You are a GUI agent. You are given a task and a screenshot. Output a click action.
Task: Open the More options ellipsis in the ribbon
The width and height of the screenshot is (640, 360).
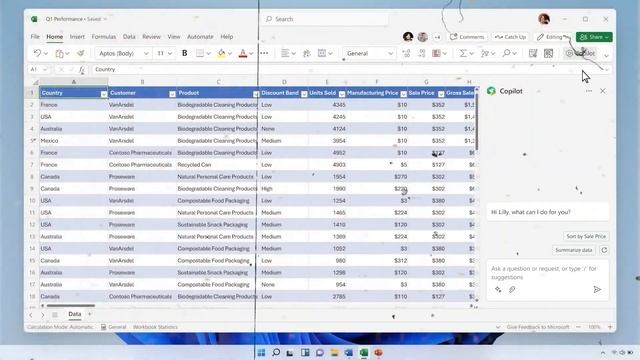click(x=264, y=53)
